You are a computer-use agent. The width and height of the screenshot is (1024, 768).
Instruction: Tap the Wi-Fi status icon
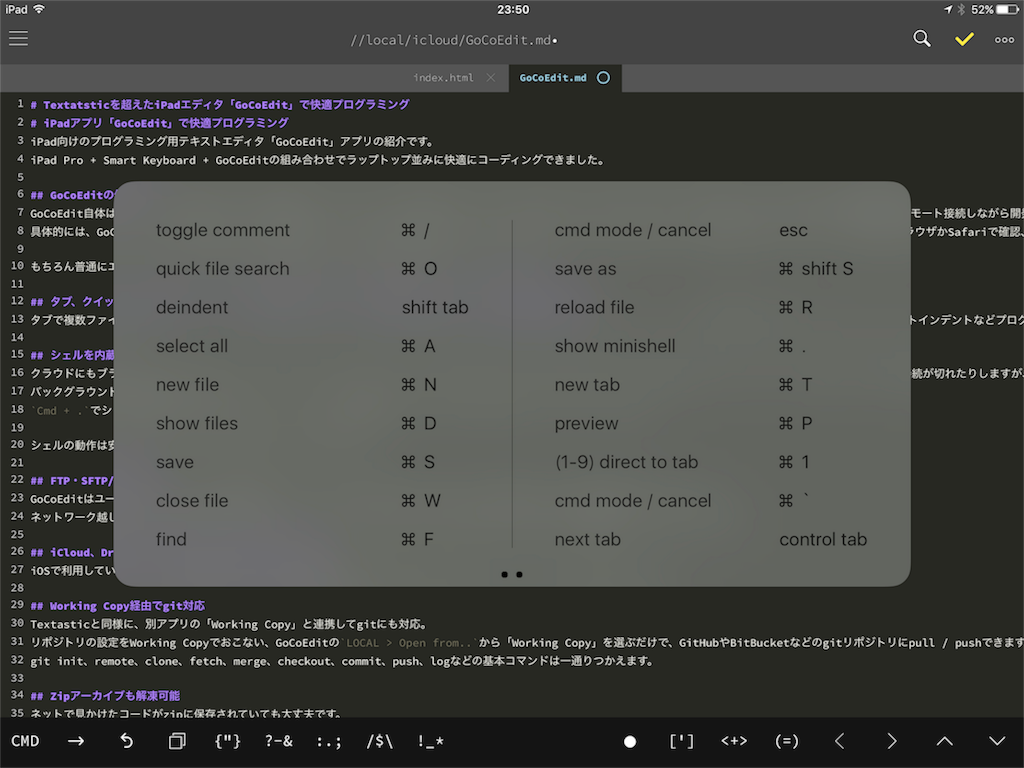coord(39,9)
